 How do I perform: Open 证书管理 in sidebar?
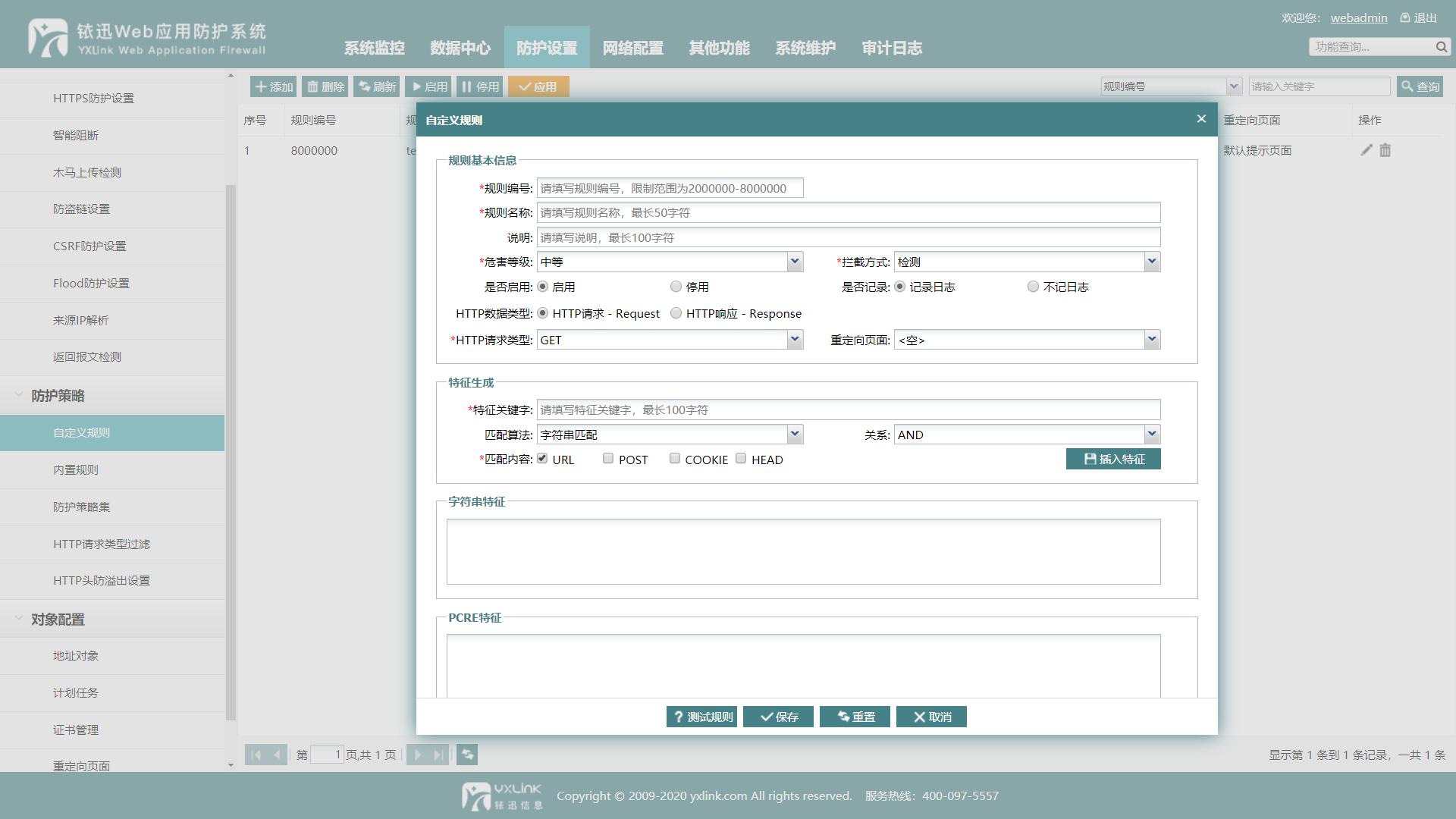click(112, 730)
